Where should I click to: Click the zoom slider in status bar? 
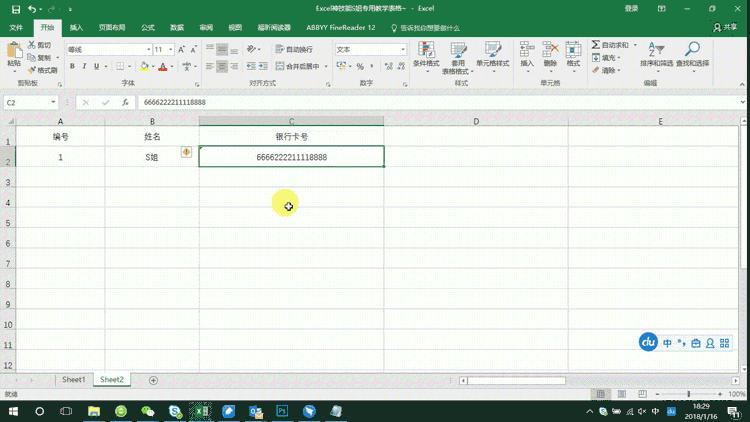(x=689, y=394)
